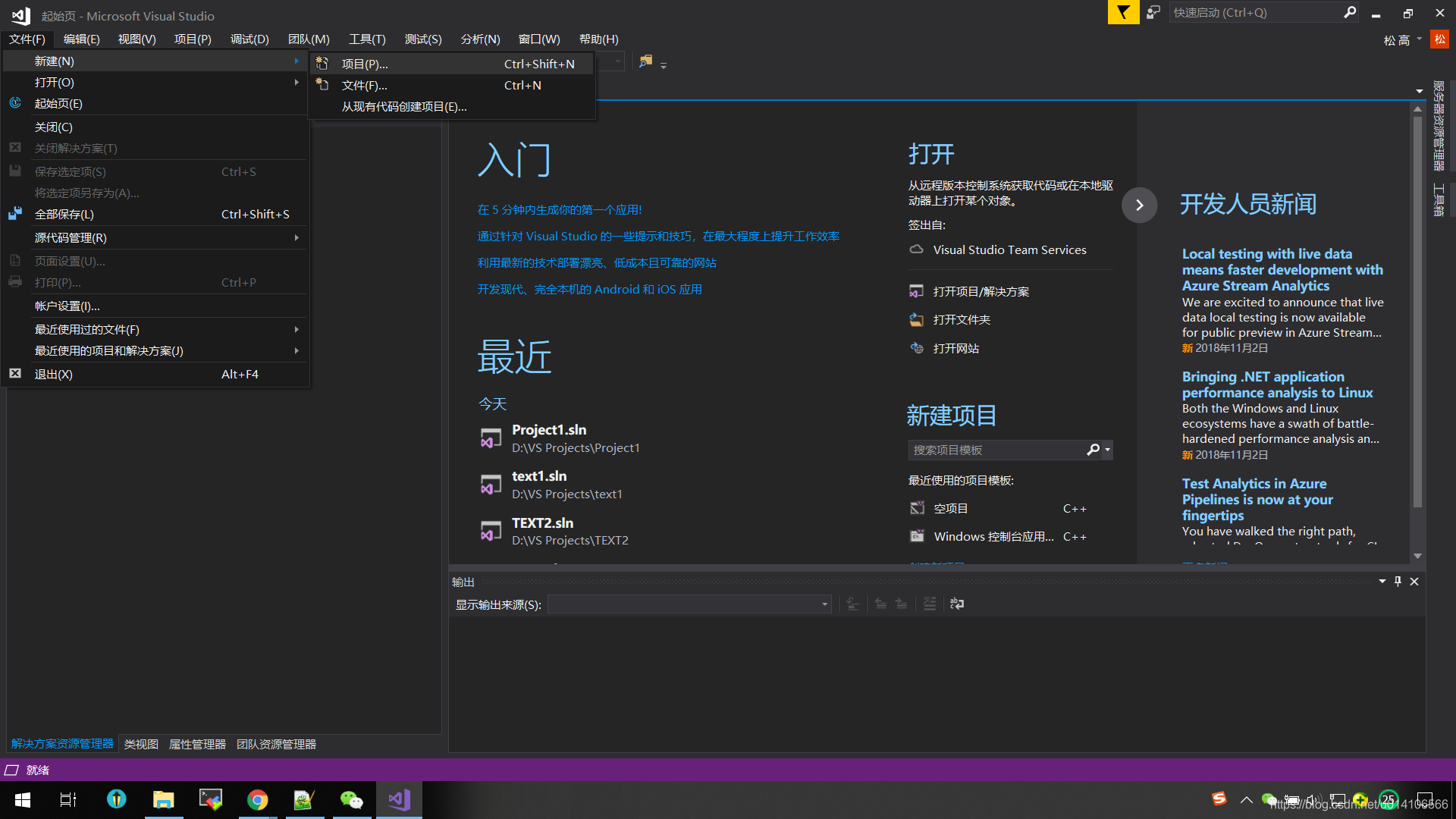Choose 全部保存(L) in the File menu

click(x=64, y=215)
